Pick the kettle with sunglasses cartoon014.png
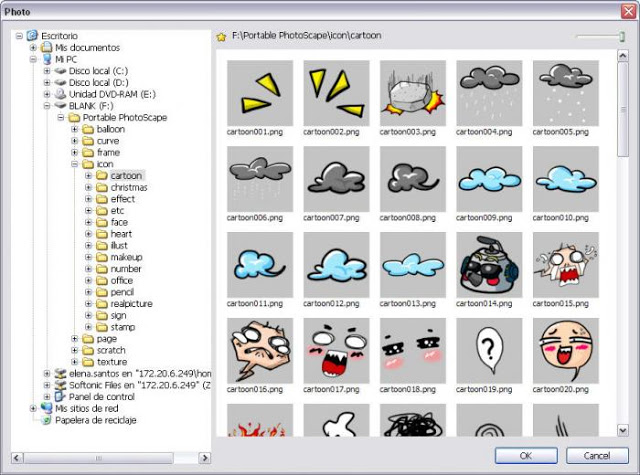Image resolution: width=640 pixels, height=475 pixels. click(x=489, y=265)
